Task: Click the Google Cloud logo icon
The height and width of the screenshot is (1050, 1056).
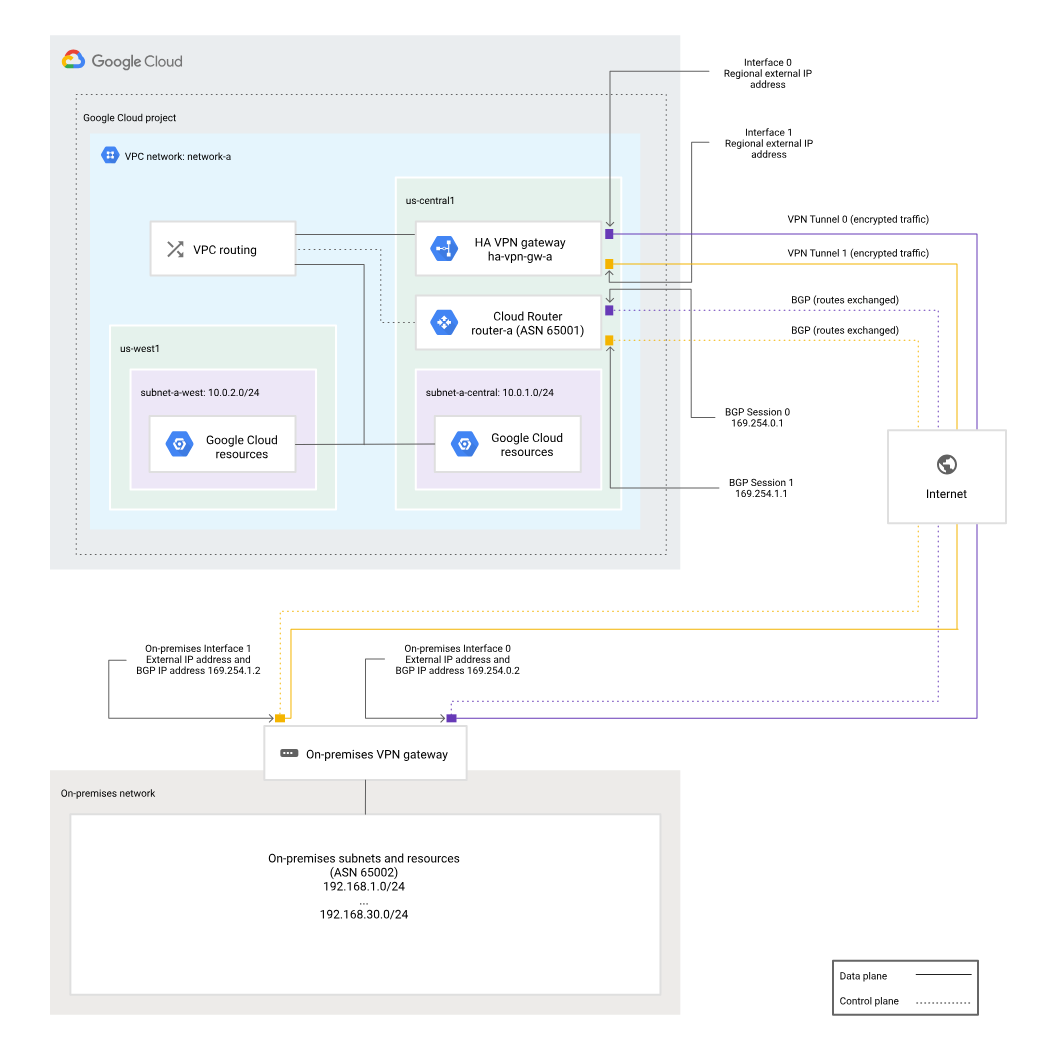Action: tap(73, 60)
